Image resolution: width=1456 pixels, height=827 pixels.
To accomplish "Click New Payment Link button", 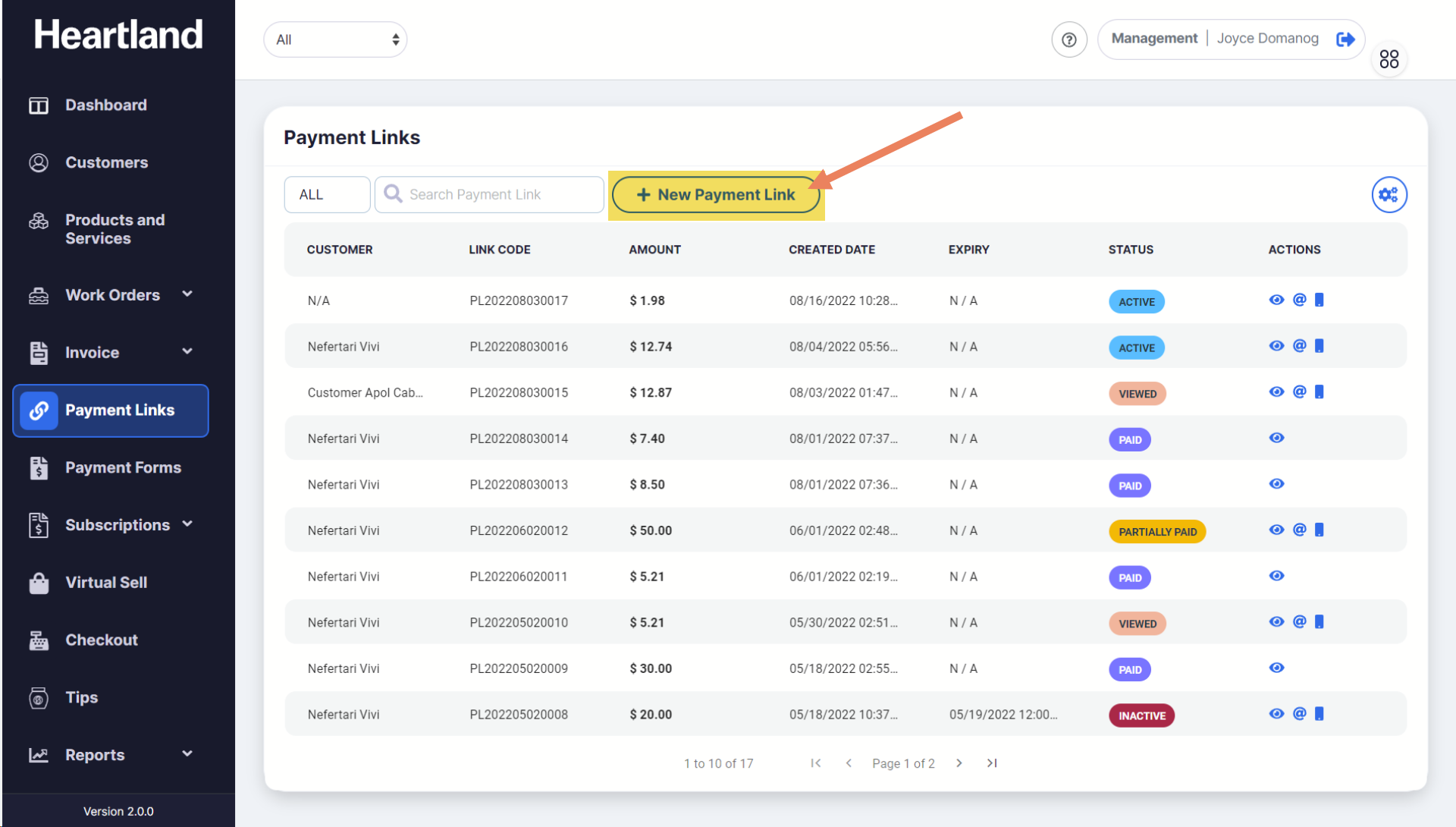I will tap(715, 195).
